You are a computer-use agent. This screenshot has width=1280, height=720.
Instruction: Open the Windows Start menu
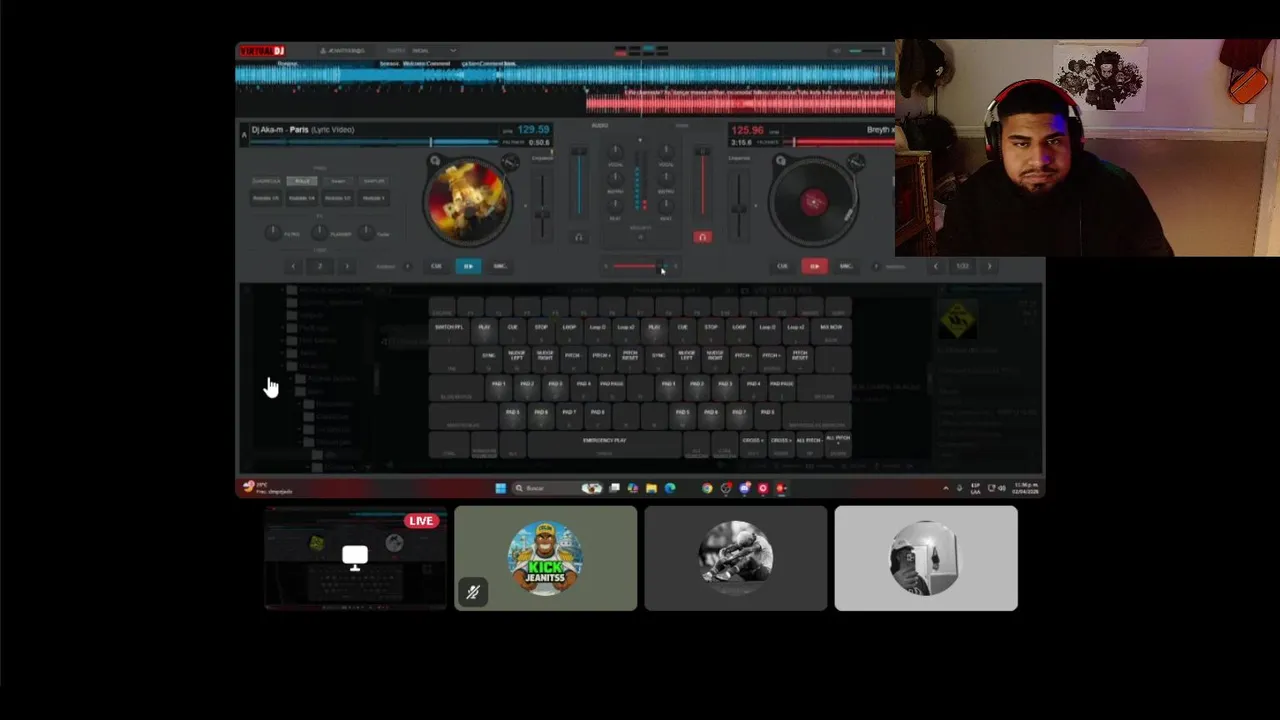(x=500, y=488)
